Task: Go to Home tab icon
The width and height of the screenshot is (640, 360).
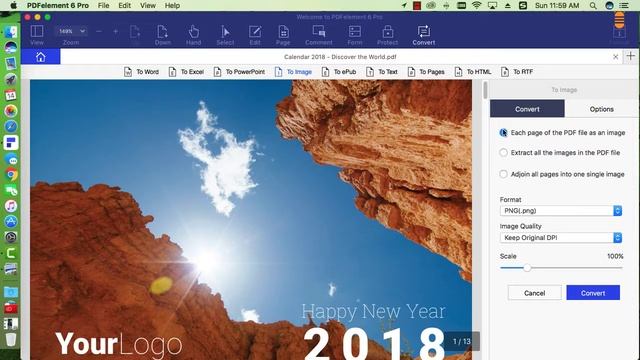Action: point(40,57)
